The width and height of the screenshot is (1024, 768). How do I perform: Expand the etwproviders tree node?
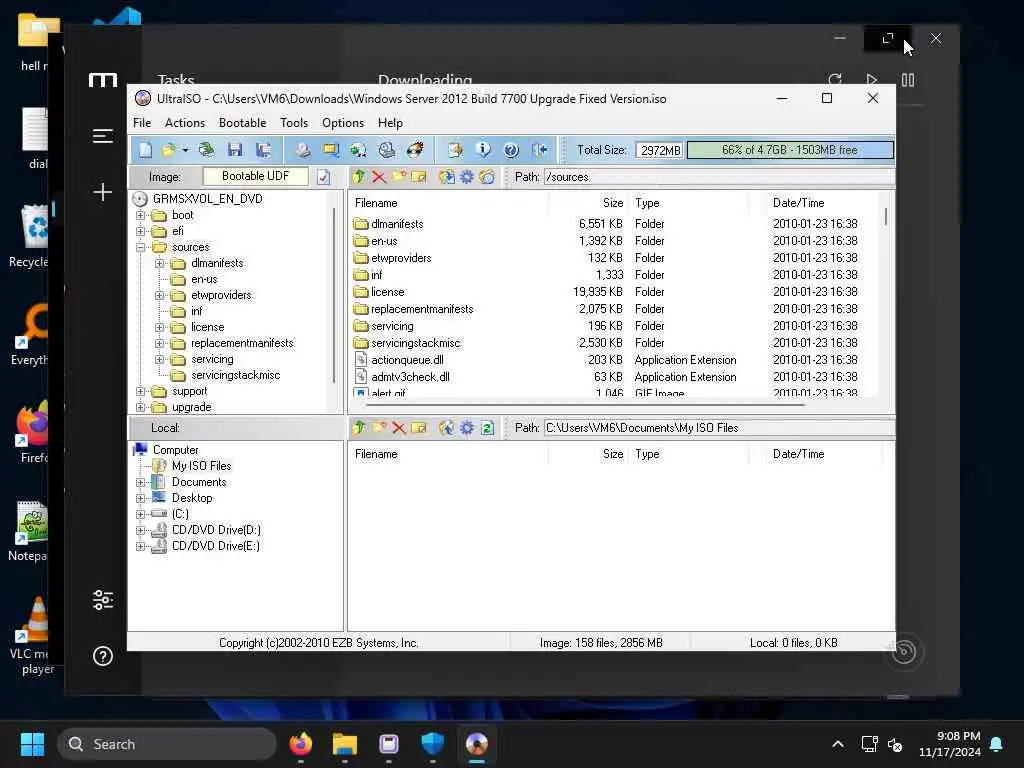tap(159, 295)
